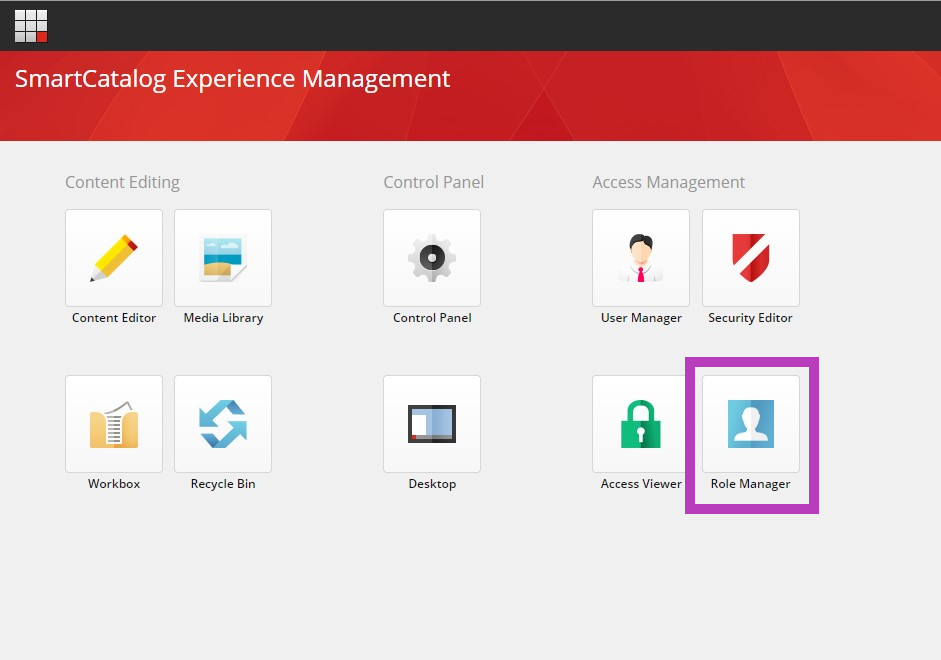
Task: Open Role Manager silhouette icon
Action: tap(751, 424)
